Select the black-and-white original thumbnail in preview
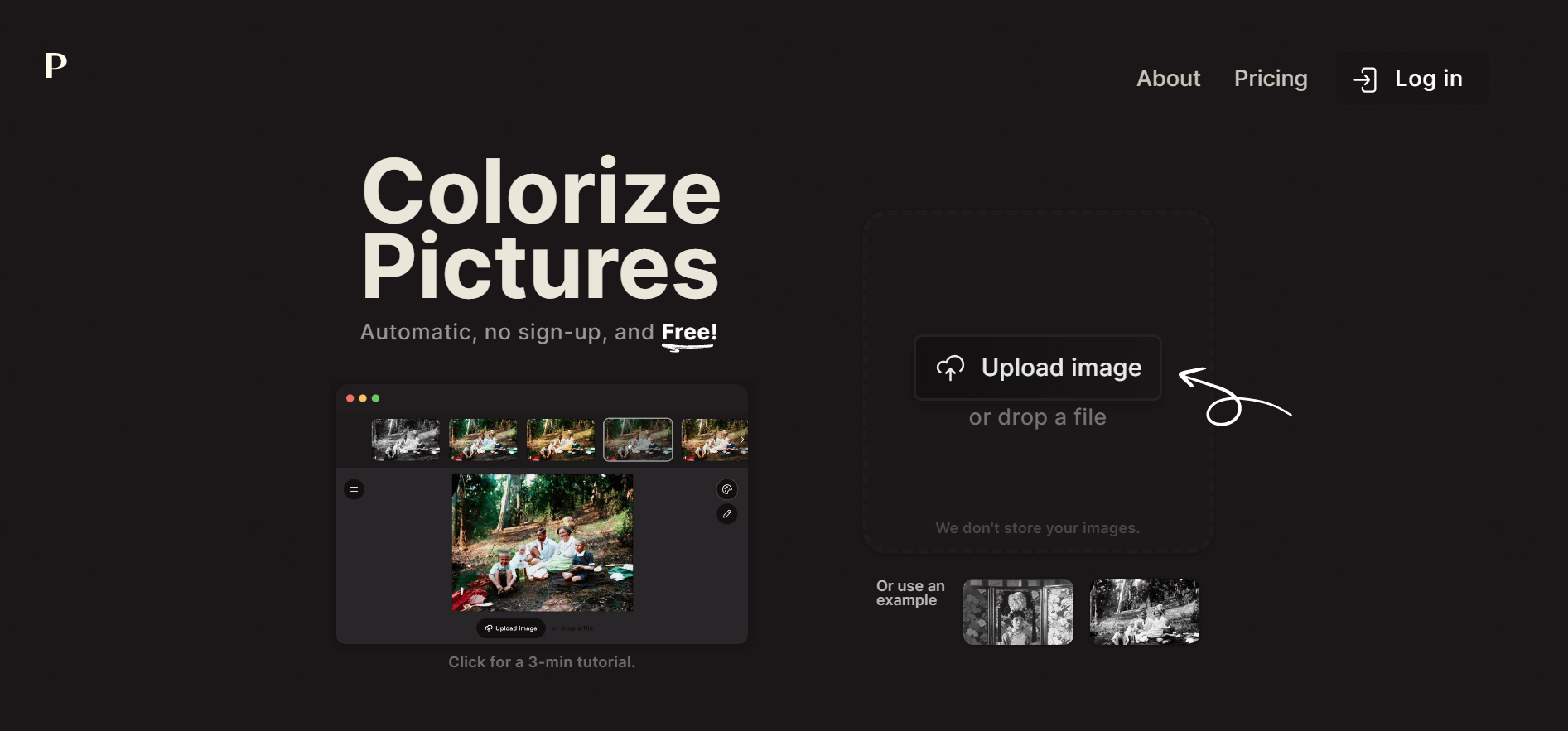Viewport: 1568px width, 731px height. pos(406,440)
